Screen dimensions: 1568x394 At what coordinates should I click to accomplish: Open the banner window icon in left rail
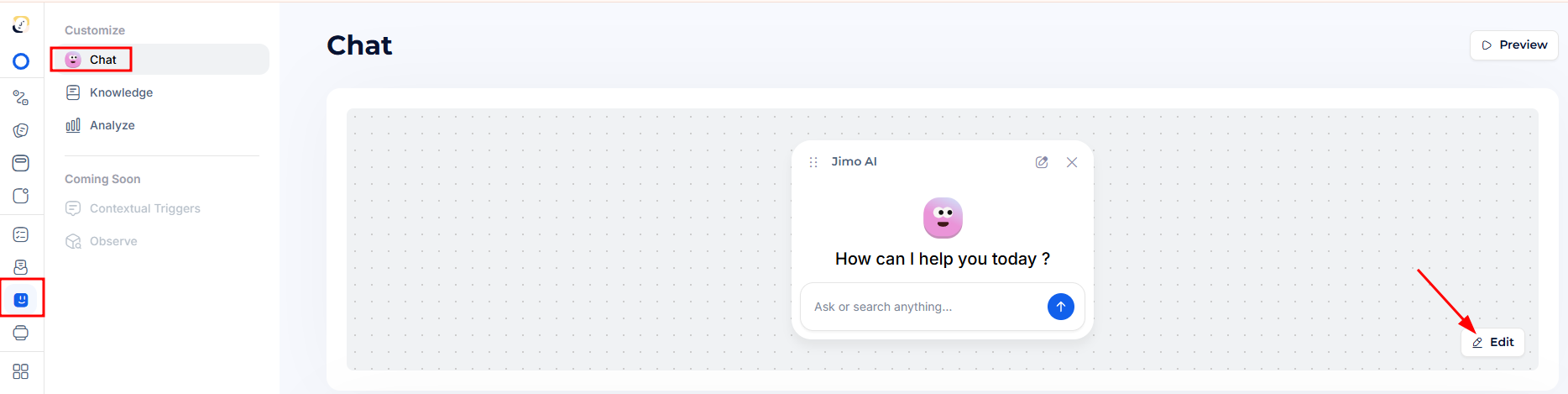(21, 163)
